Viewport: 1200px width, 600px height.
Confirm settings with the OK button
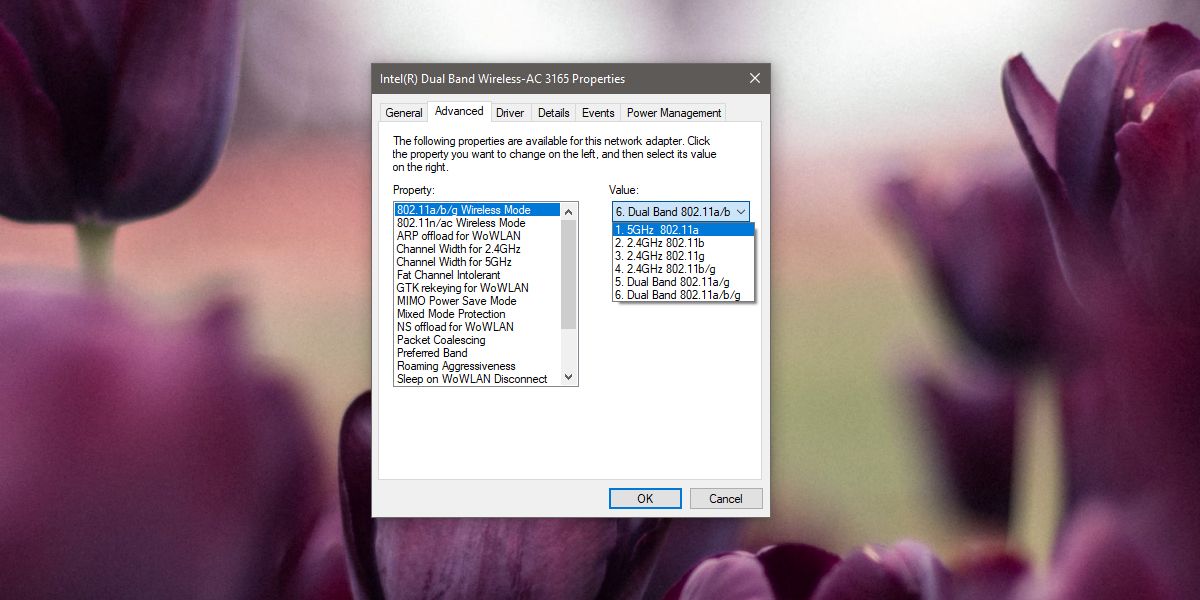pyautogui.click(x=645, y=498)
